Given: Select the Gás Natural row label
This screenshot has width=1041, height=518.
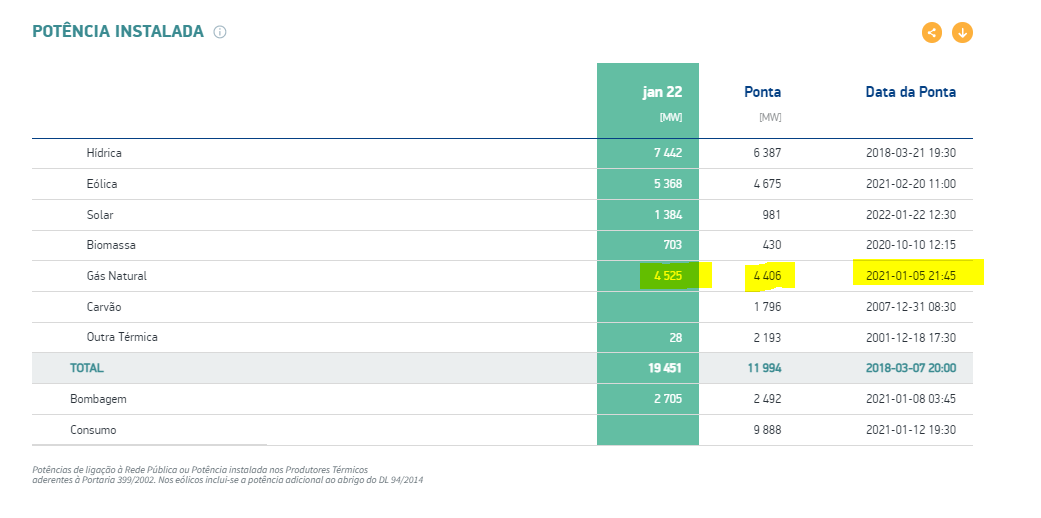Looking at the screenshot, I should point(116,275).
